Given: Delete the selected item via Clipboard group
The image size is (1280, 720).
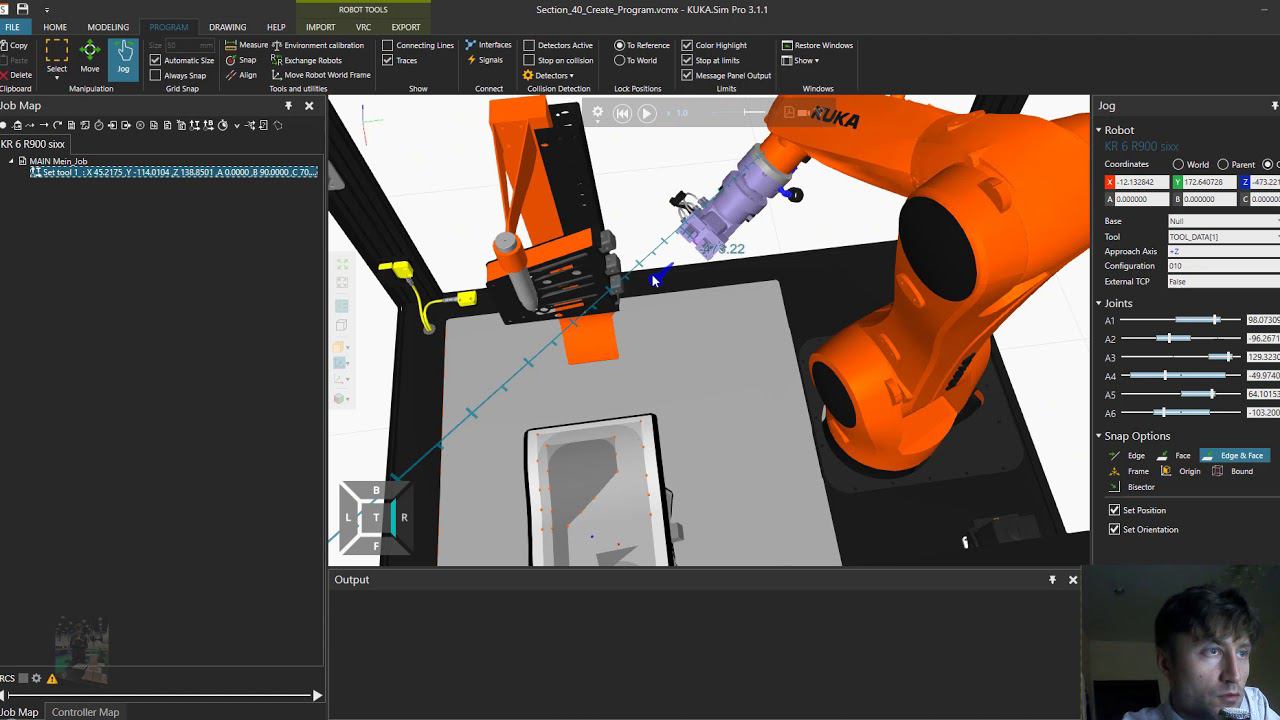Looking at the screenshot, I should [x=16, y=75].
